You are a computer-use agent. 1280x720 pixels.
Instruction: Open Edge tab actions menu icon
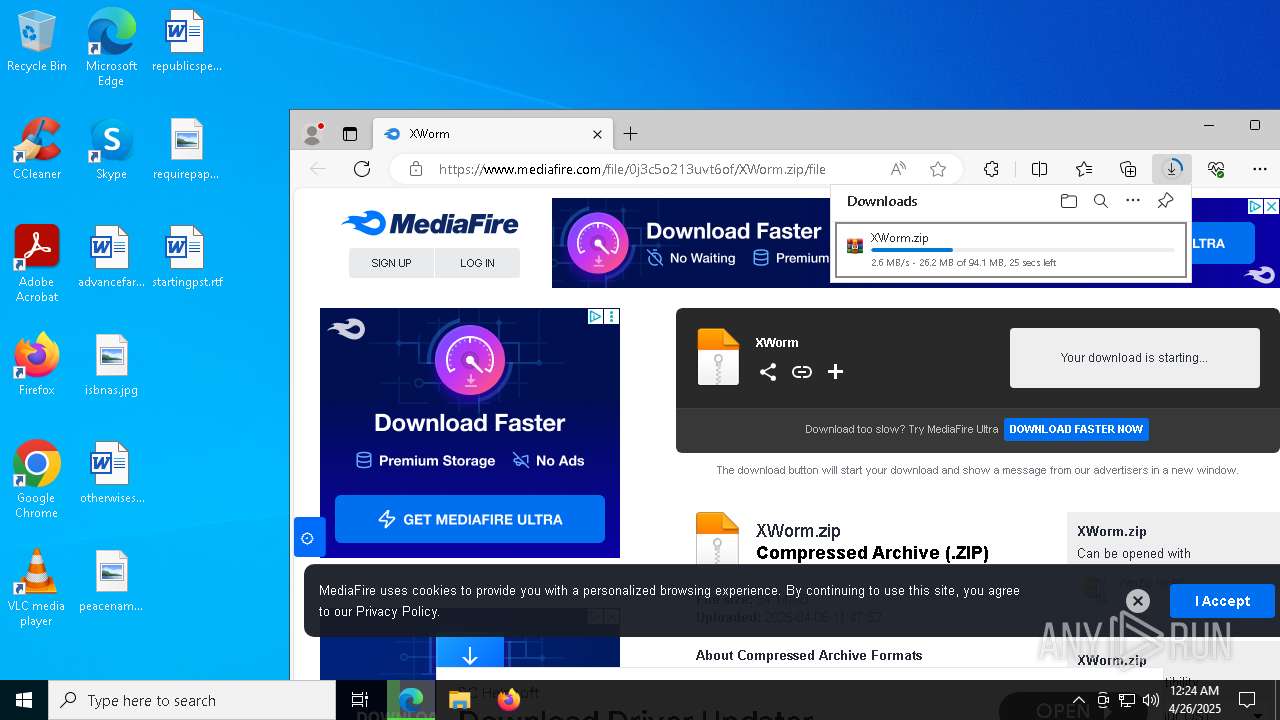tap(350, 134)
